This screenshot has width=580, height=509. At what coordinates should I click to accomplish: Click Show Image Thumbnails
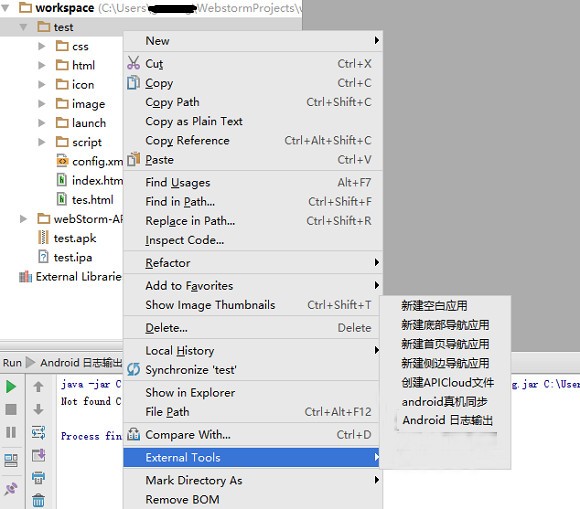[253, 305]
